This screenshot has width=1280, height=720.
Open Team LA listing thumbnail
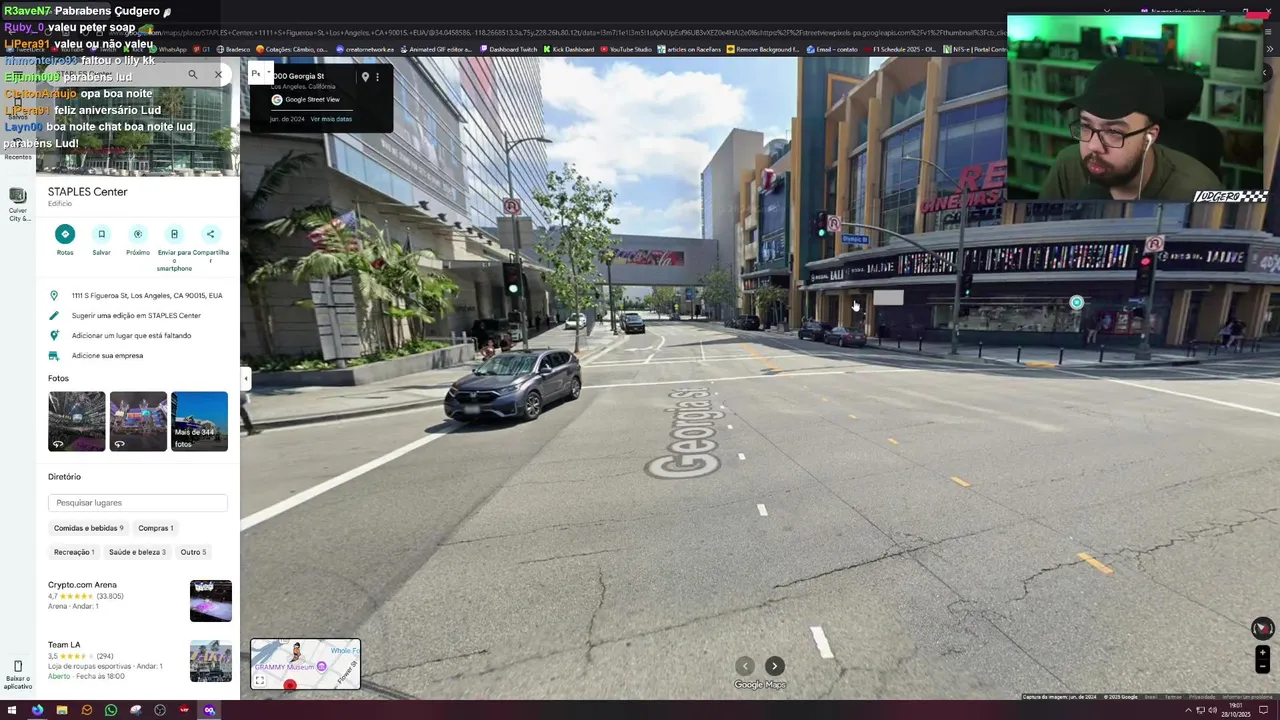coord(211,661)
